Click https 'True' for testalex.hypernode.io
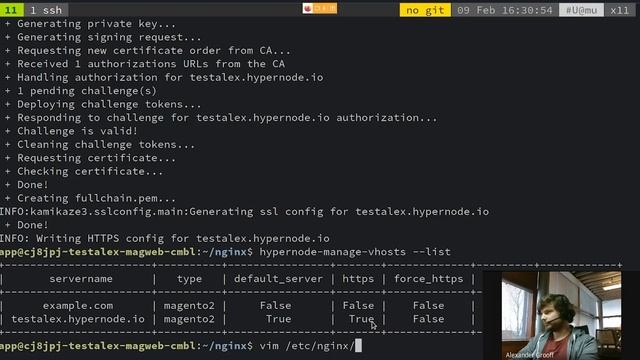 tap(361, 319)
